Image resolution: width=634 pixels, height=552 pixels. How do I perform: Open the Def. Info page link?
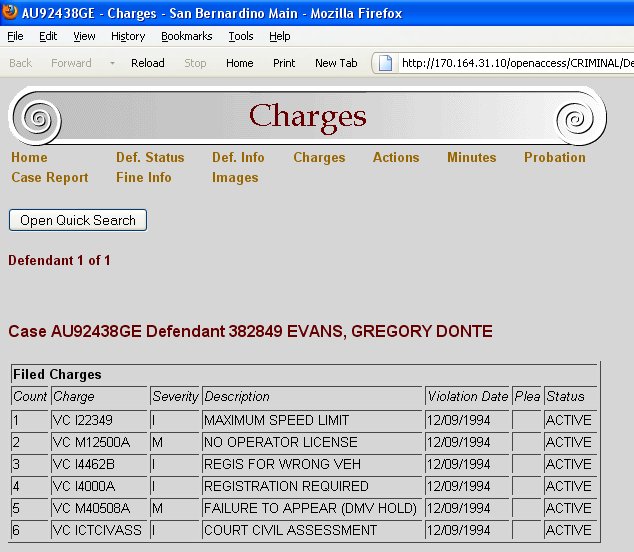tap(238, 157)
